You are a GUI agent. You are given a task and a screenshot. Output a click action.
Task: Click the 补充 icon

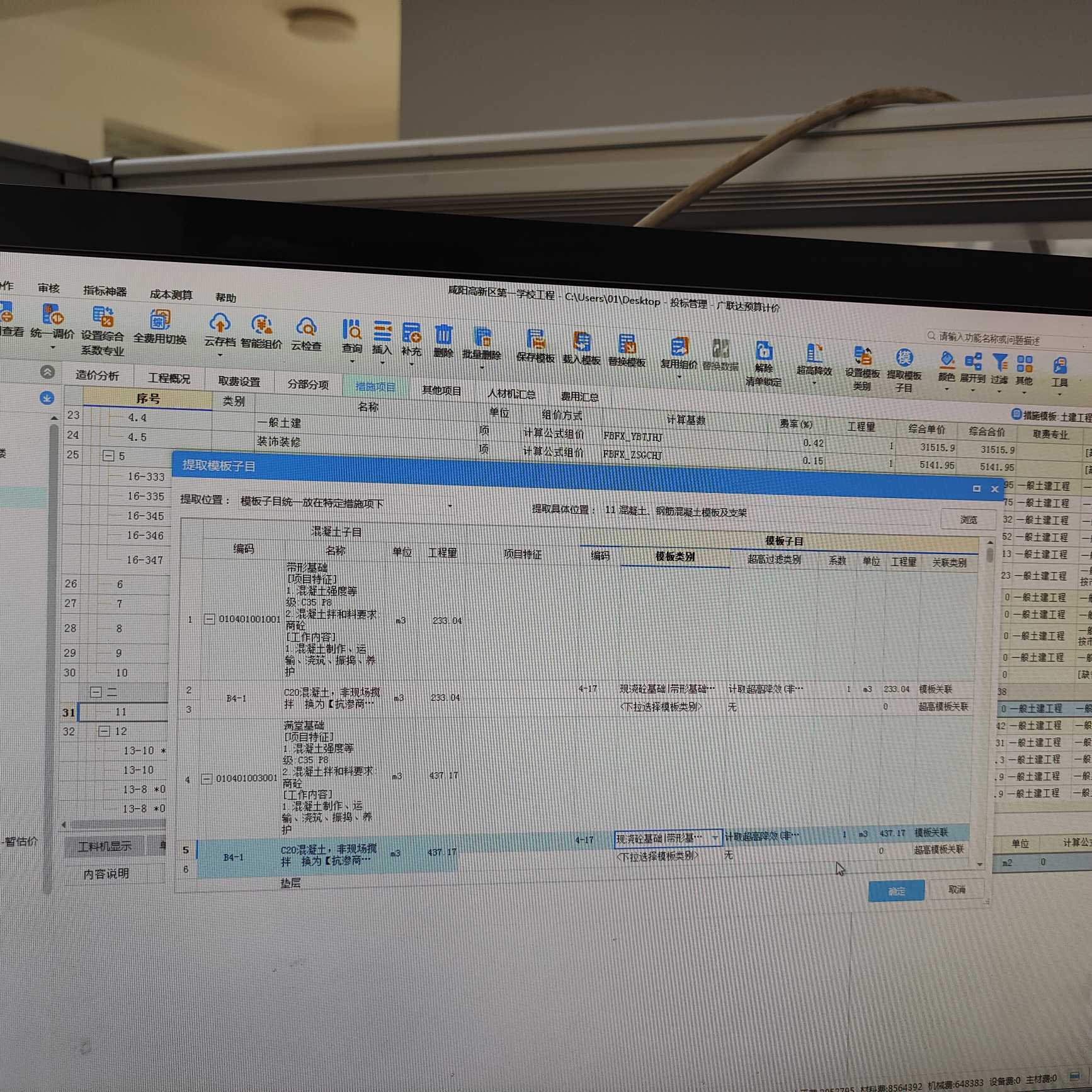411,333
